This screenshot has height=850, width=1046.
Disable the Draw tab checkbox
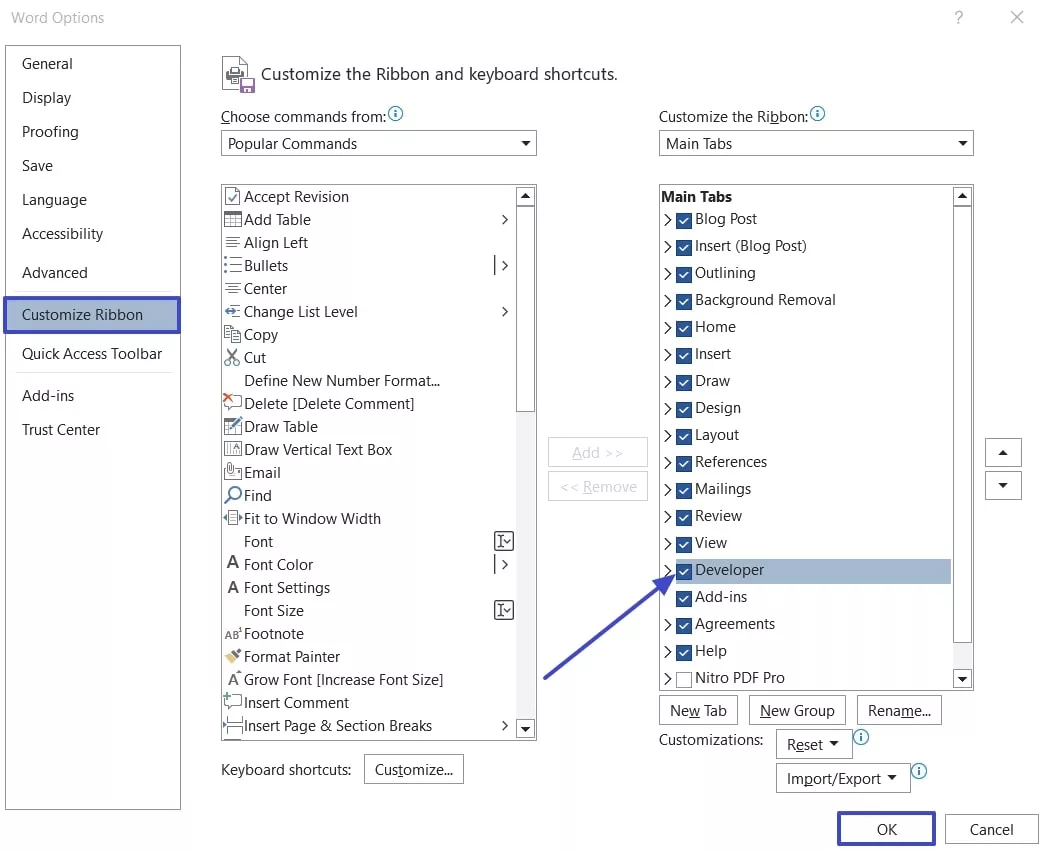click(684, 382)
